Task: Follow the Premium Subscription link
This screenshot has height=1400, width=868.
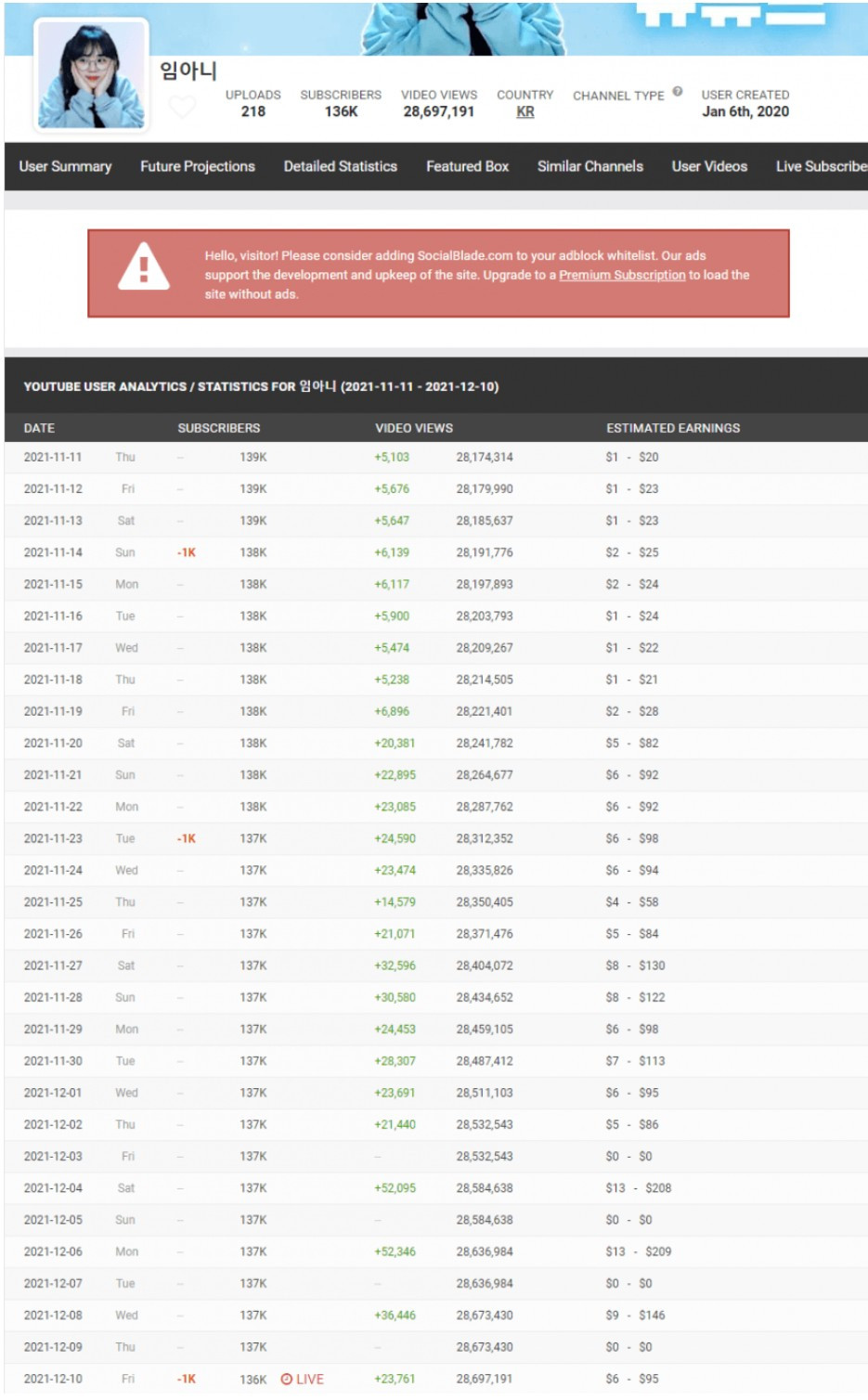Action: (622, 275)
